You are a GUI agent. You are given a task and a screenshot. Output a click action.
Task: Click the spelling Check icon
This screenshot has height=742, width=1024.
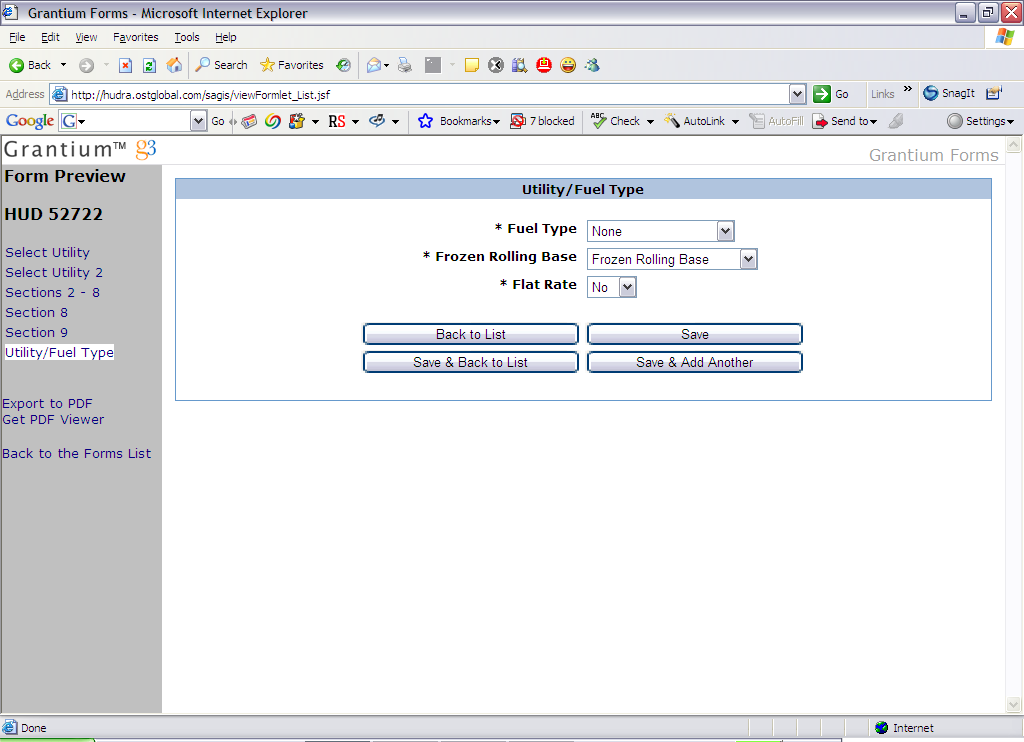coord(598,121)
